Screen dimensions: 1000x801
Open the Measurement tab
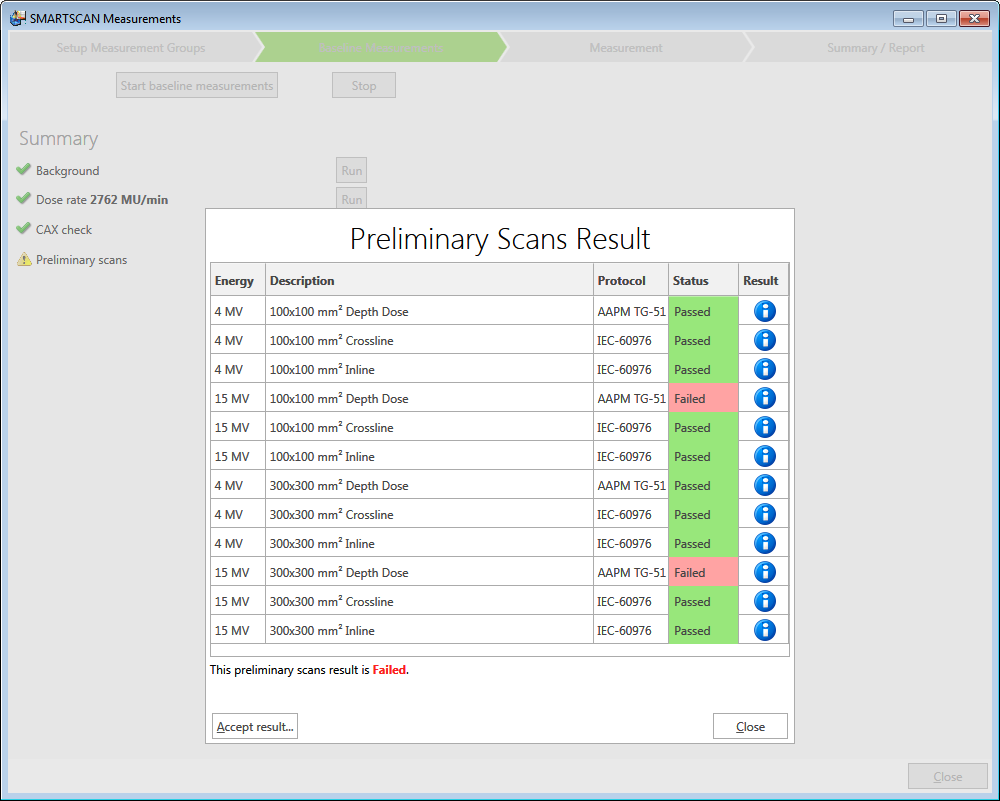[626, 47]
